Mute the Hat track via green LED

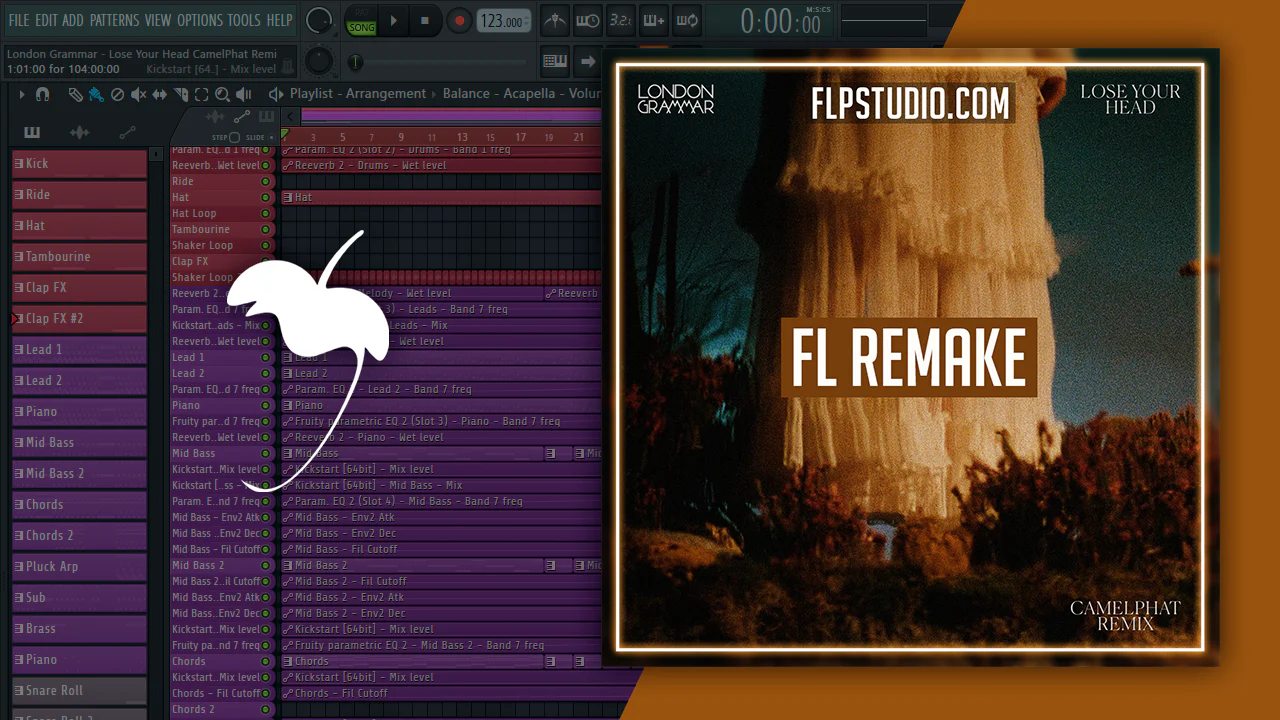tap(266, 198)
